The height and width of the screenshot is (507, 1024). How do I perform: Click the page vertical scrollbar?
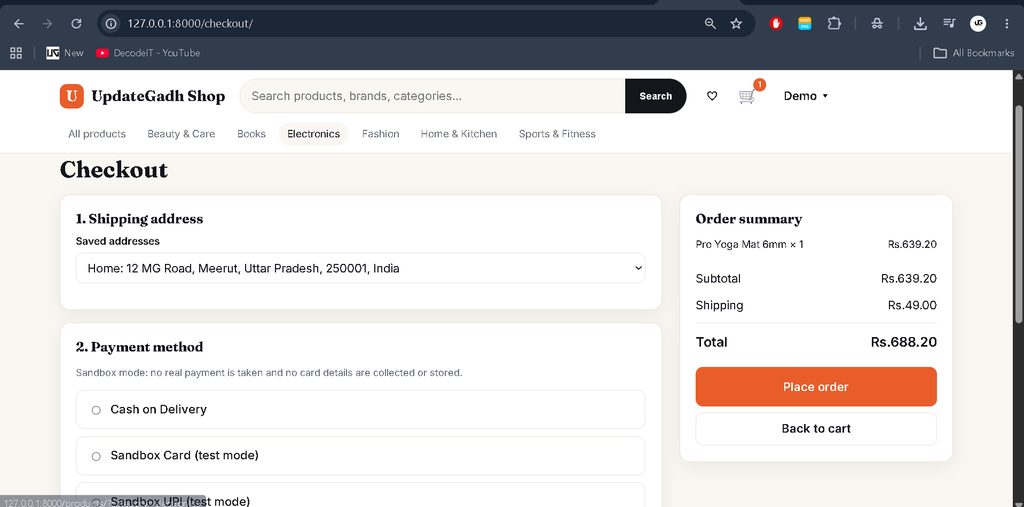[1018, 213]
